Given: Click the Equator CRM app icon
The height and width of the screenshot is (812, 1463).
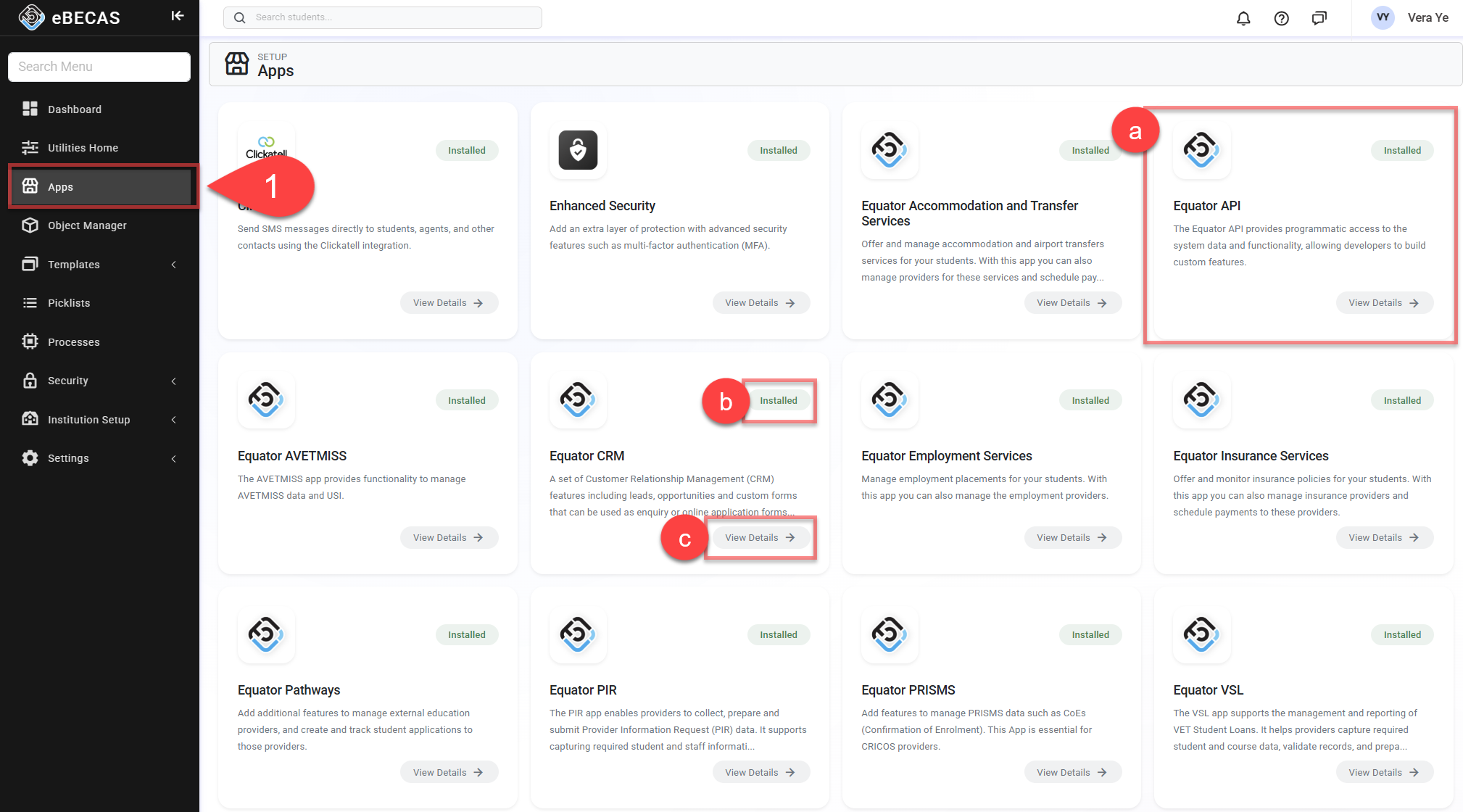Looking at the screenshot, I should tap(578, 399).
